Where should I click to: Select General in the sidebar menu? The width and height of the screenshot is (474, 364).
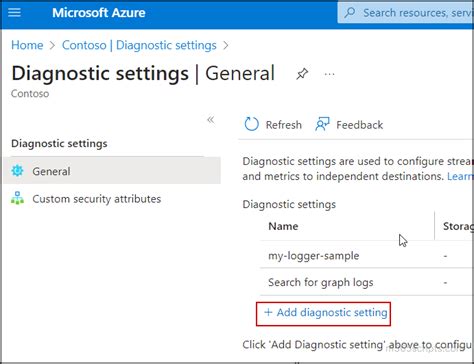112,171
